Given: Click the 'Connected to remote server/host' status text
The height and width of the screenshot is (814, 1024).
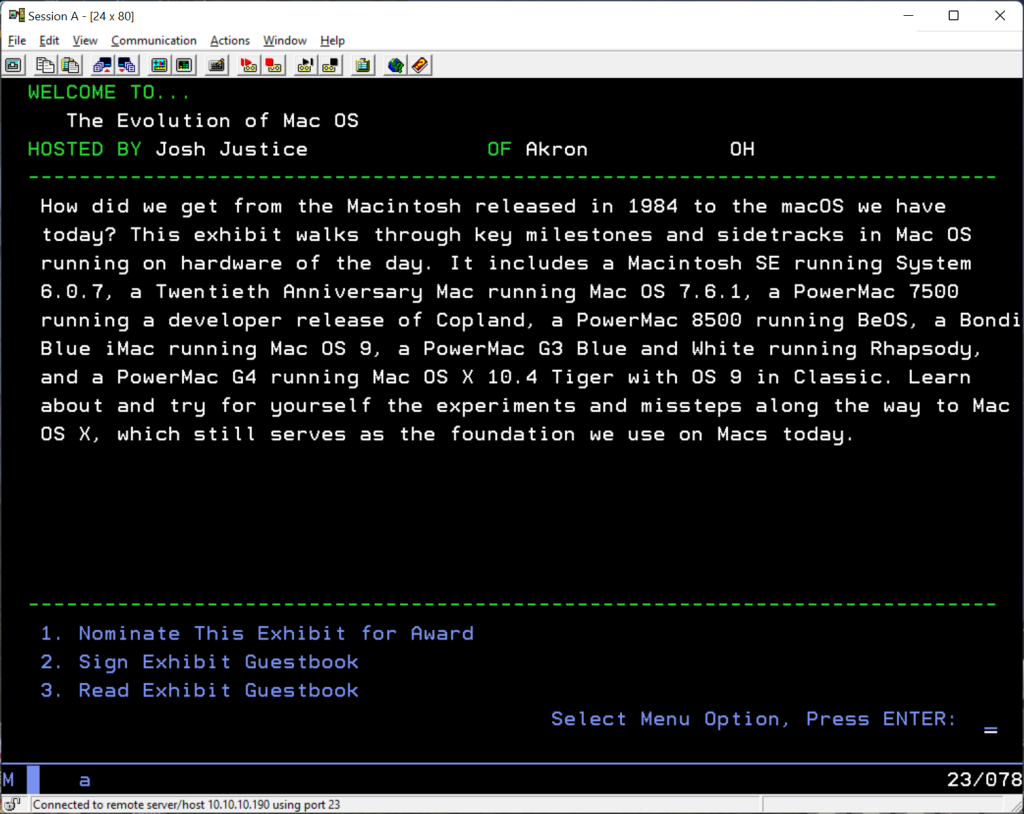Looking at the screenshot, I should 187,805.
